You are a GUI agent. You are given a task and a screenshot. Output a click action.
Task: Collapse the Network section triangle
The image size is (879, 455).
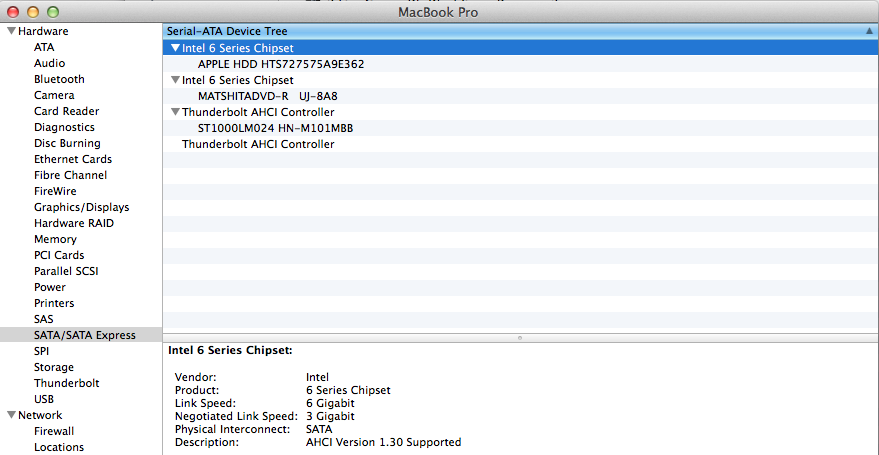point(11,415)
